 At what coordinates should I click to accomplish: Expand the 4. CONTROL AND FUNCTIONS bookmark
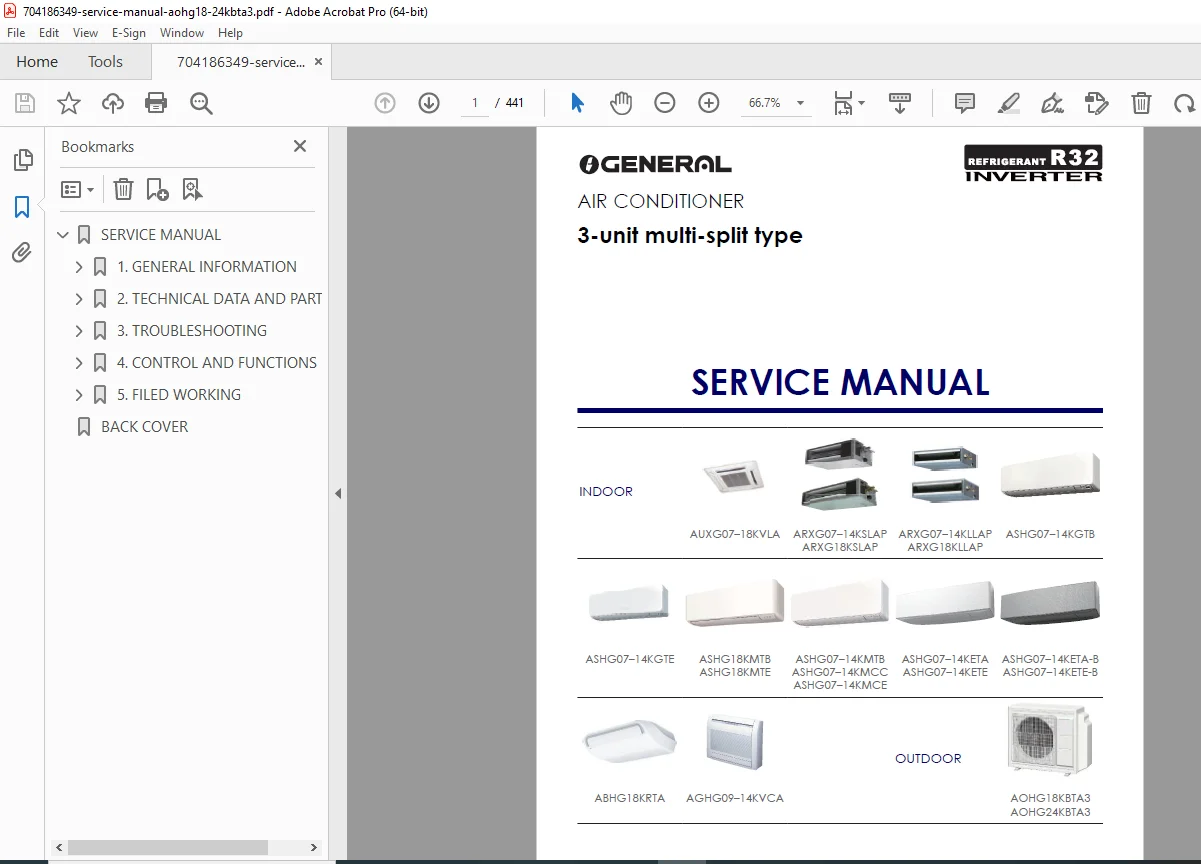[x=79, y=363]
